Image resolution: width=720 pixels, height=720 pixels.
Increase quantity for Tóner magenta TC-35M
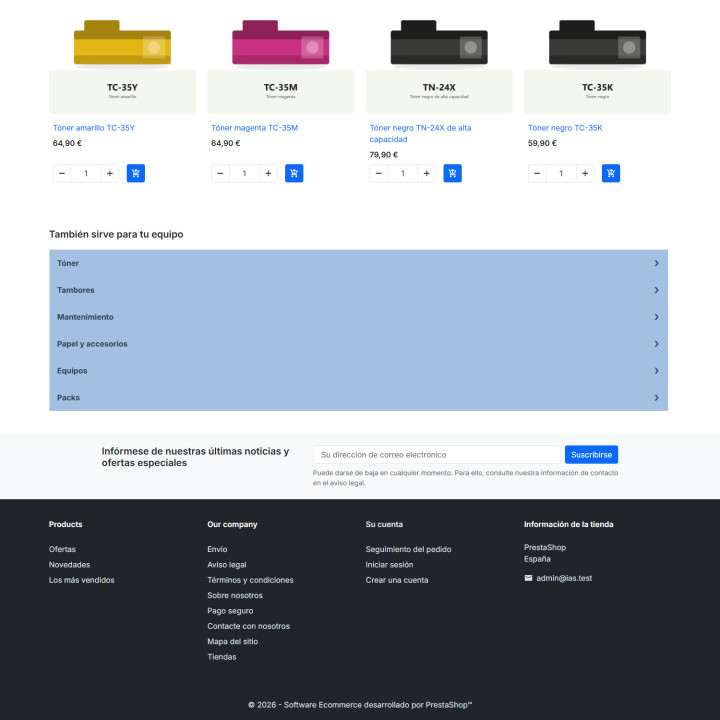(x=268, y=173)
